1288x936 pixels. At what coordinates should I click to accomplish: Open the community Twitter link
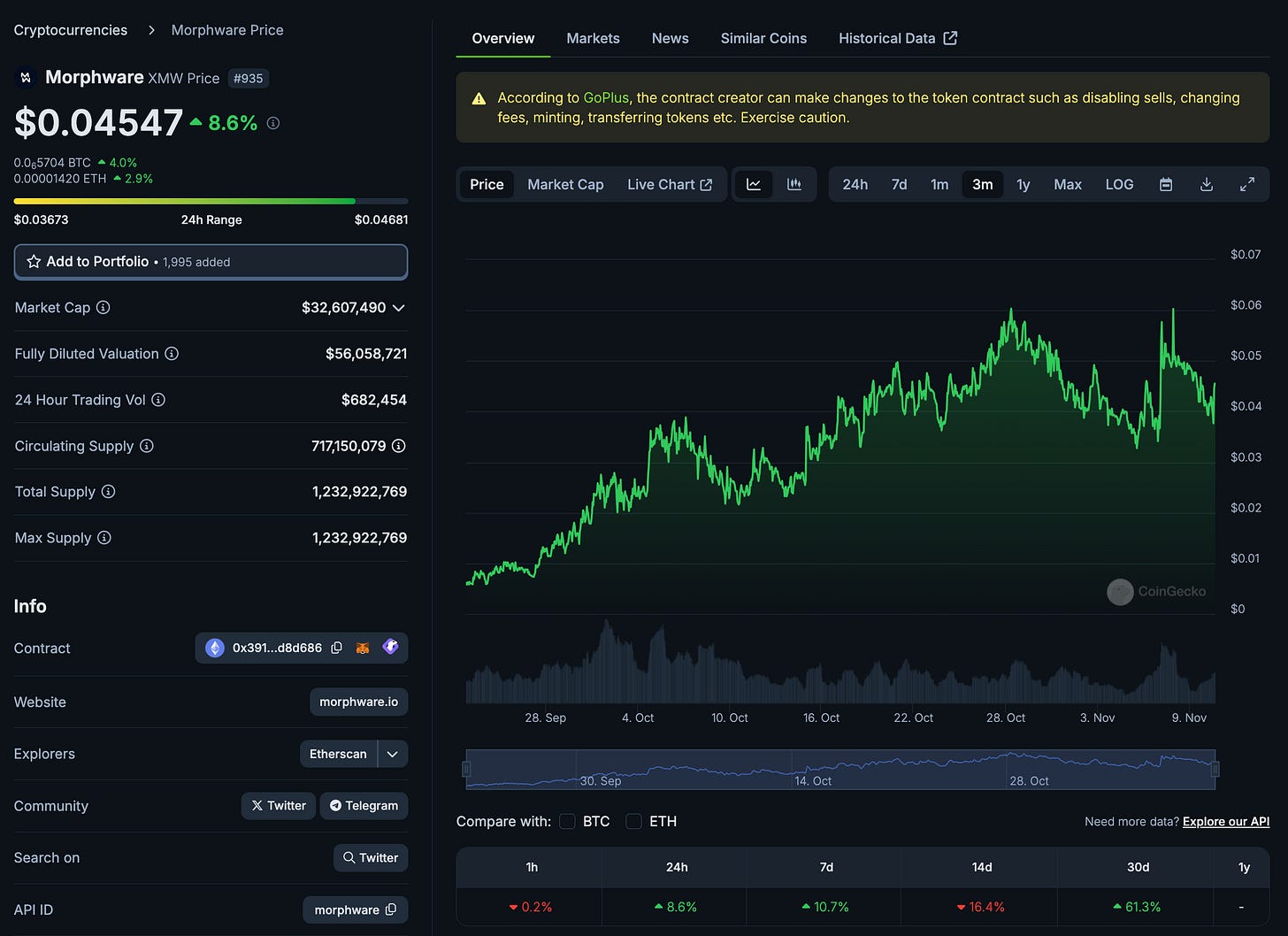pos(279,805)
